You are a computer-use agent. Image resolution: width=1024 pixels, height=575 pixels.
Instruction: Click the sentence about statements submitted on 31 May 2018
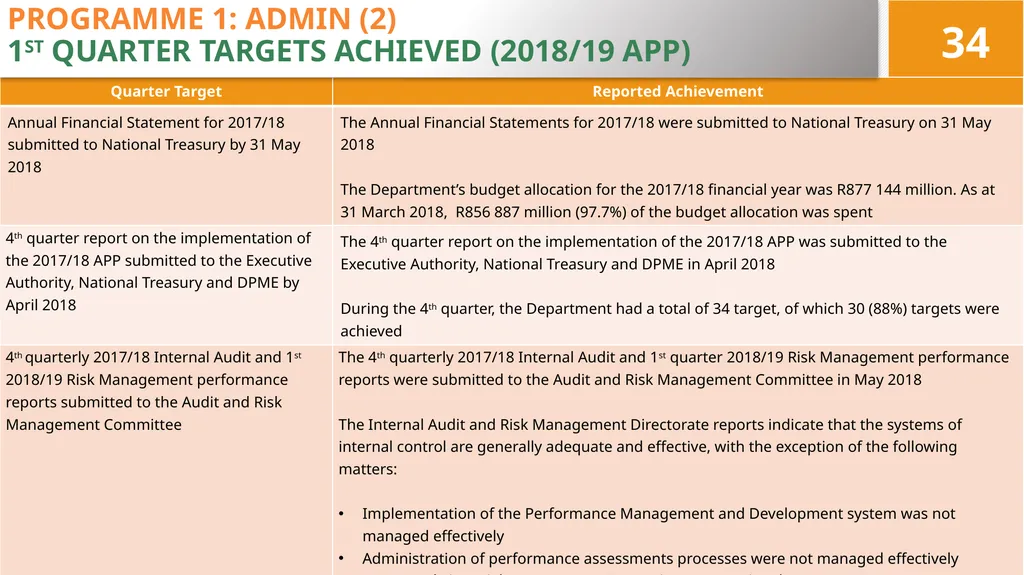coord(665,133)
